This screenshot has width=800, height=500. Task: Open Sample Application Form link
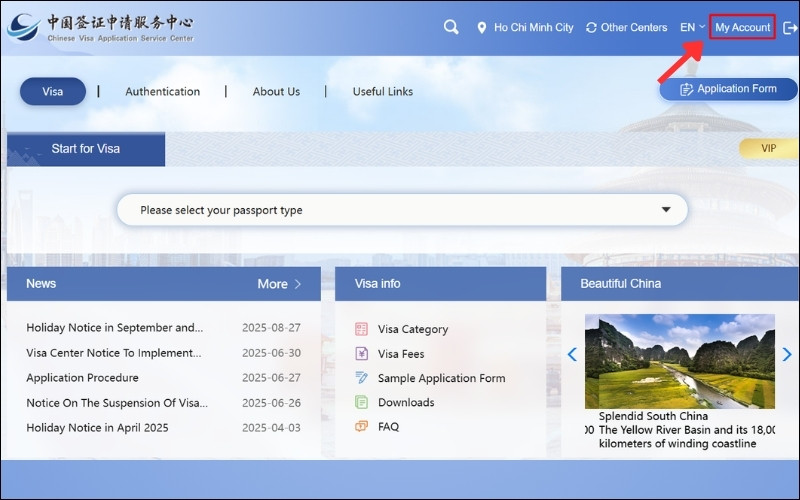pyautogui.click(x=441, y=378)
